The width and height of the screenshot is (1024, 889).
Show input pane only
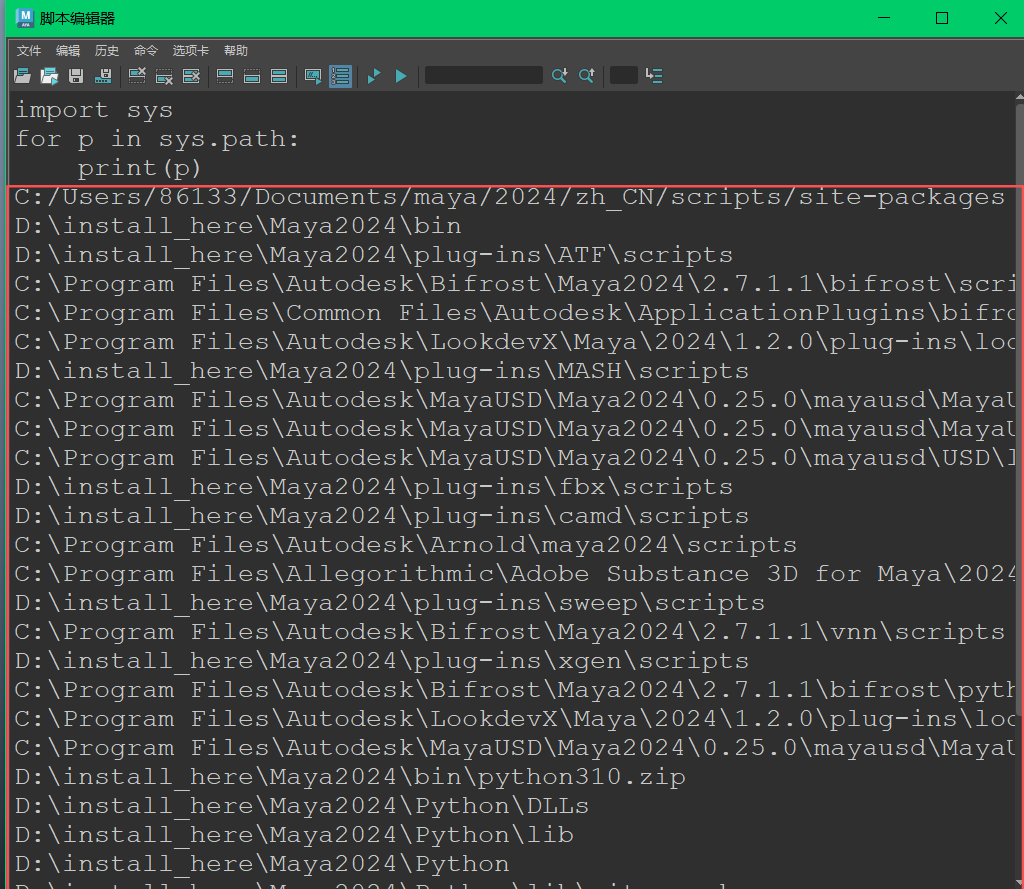pos(252,76)
